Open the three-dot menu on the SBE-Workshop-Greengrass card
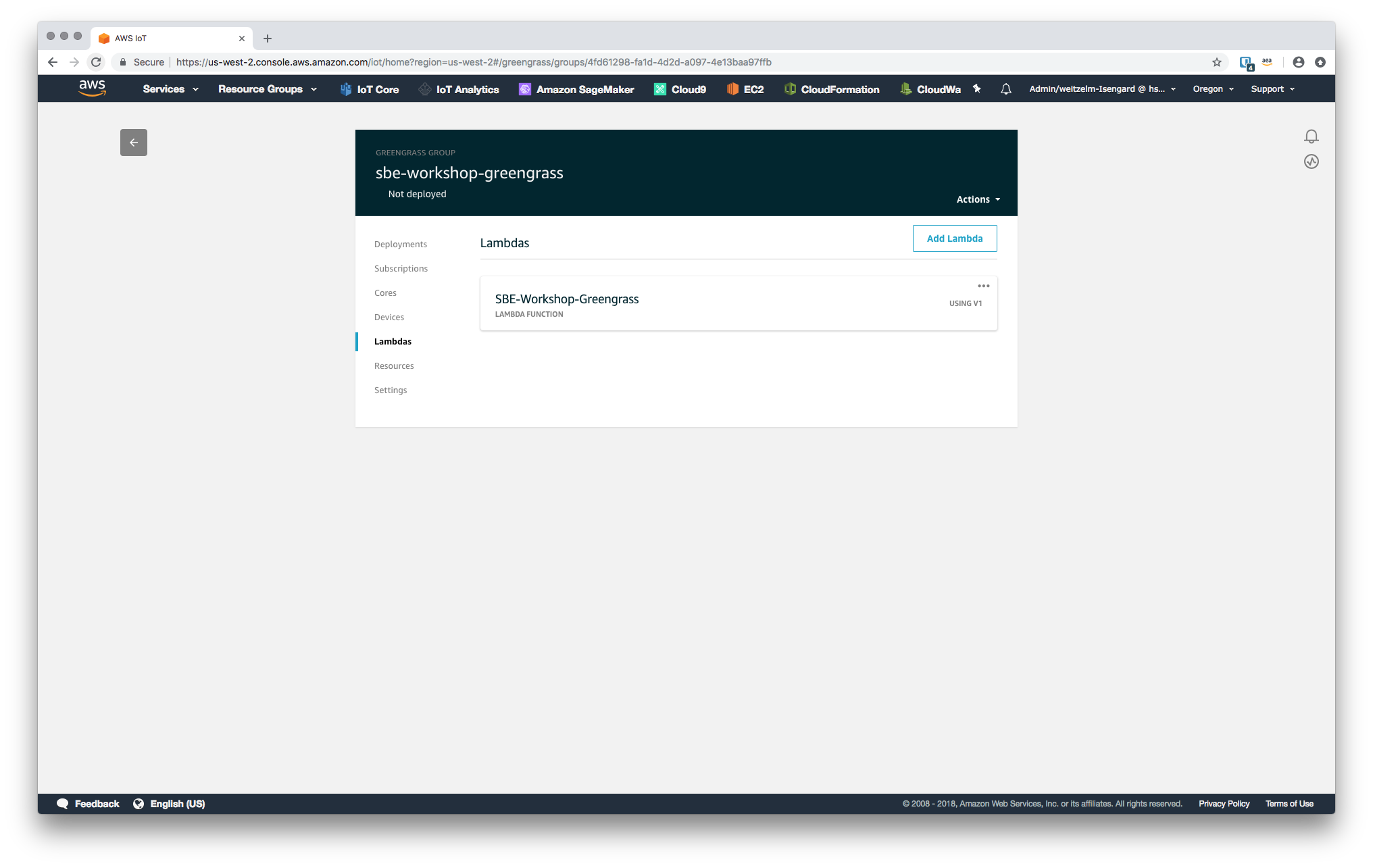 point(984,286)
